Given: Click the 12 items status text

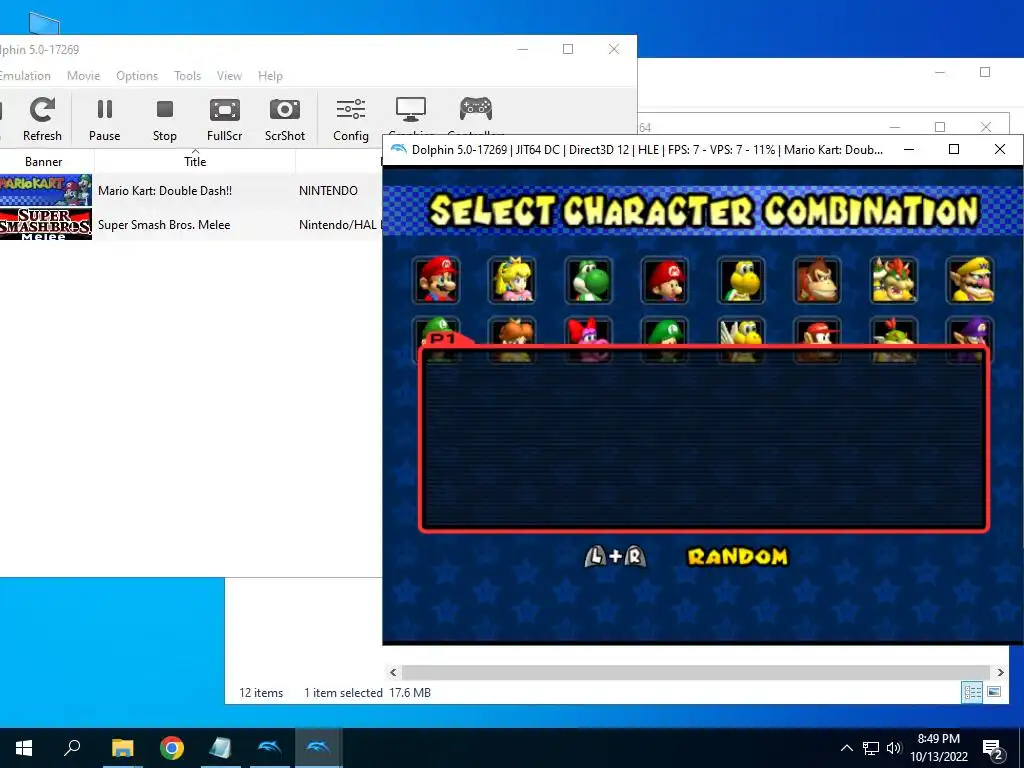Looking at the screenshot, I should 261,693.
